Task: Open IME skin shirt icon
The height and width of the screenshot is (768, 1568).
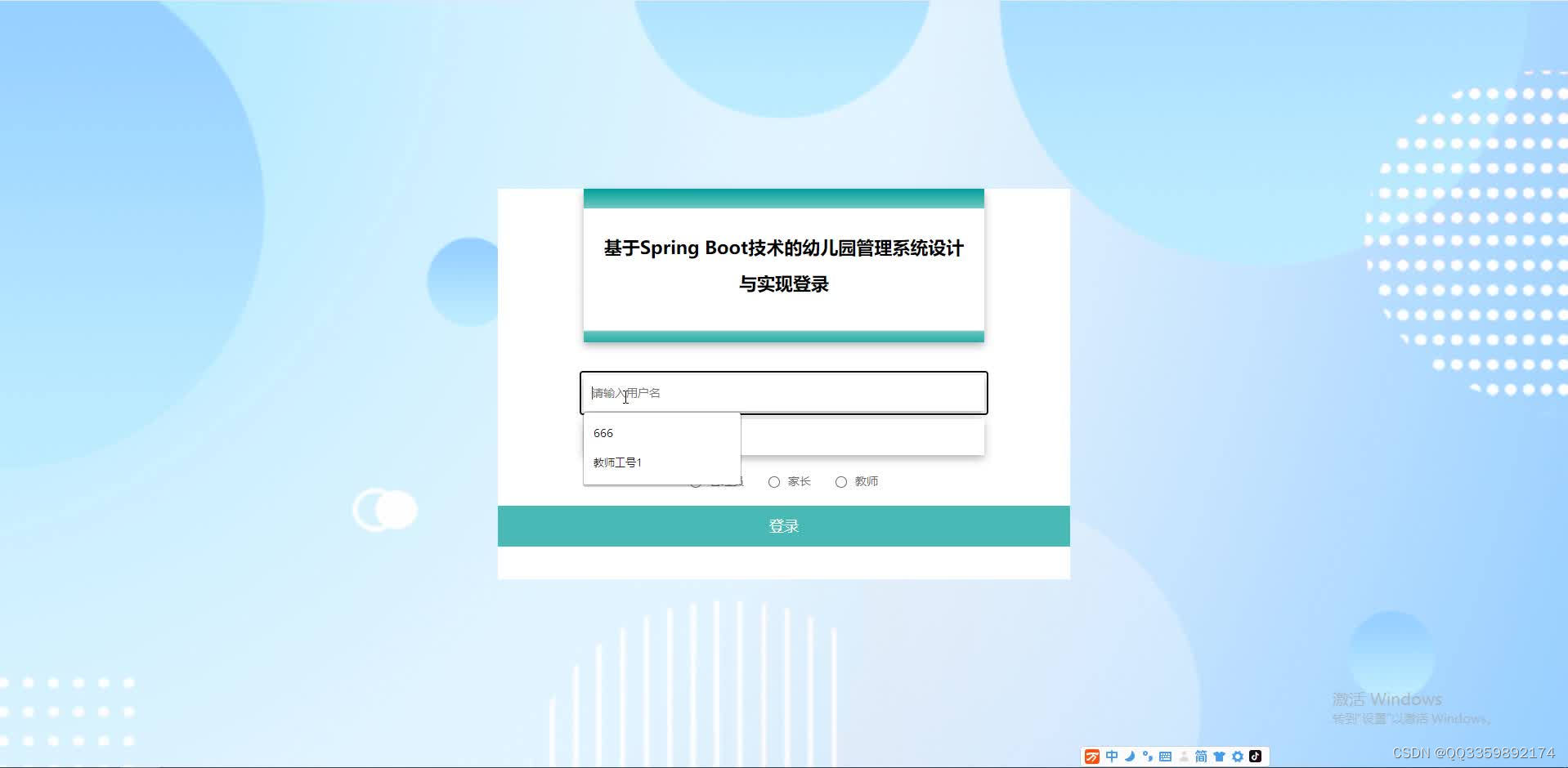Action: coord(1219,757)
